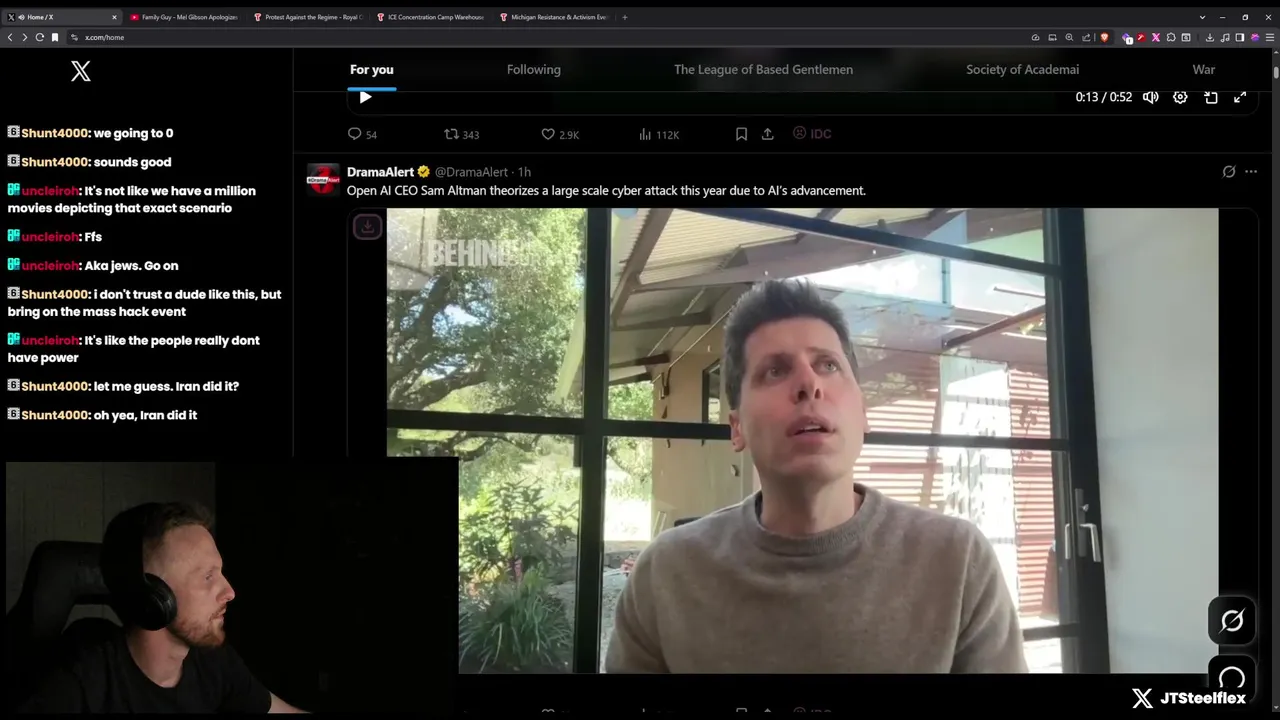The width and height of the screenshot is (1280, 720).
Task: Open the Society of Academai tab
Action: 1022,70
